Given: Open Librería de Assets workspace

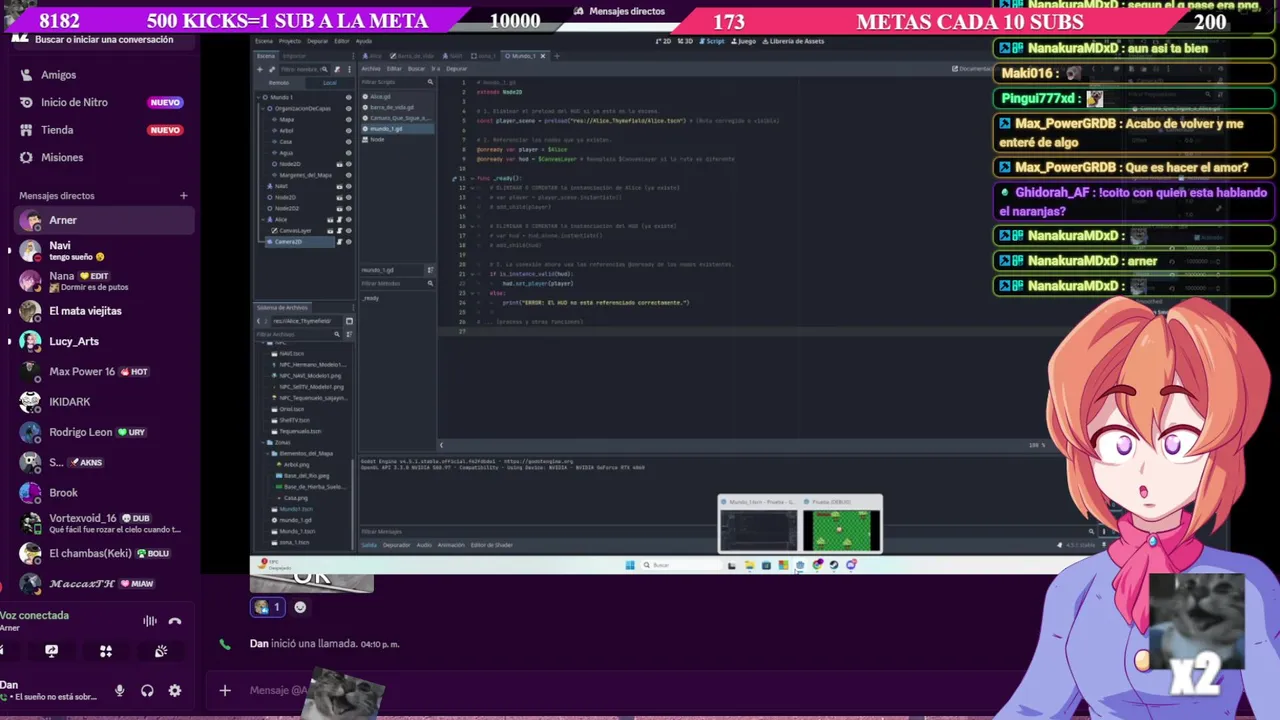Looking at the screenshot, I should click(794, 41).
